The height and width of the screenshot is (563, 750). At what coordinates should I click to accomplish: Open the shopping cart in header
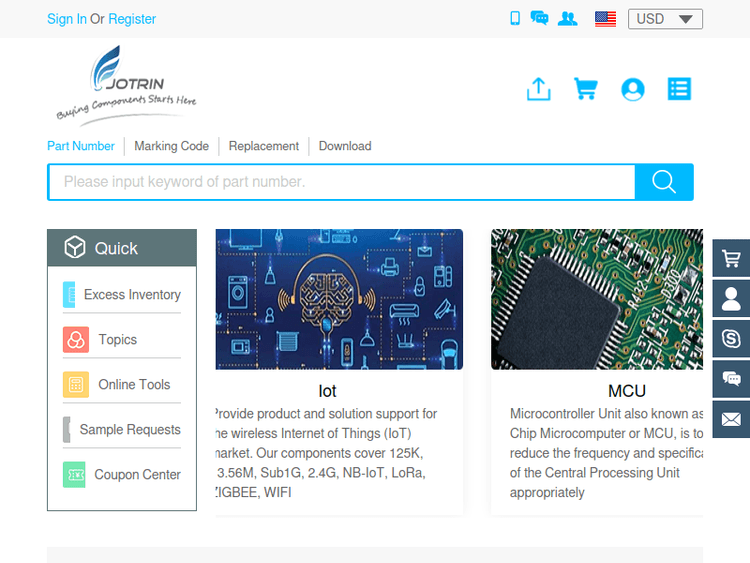(585, 89)
